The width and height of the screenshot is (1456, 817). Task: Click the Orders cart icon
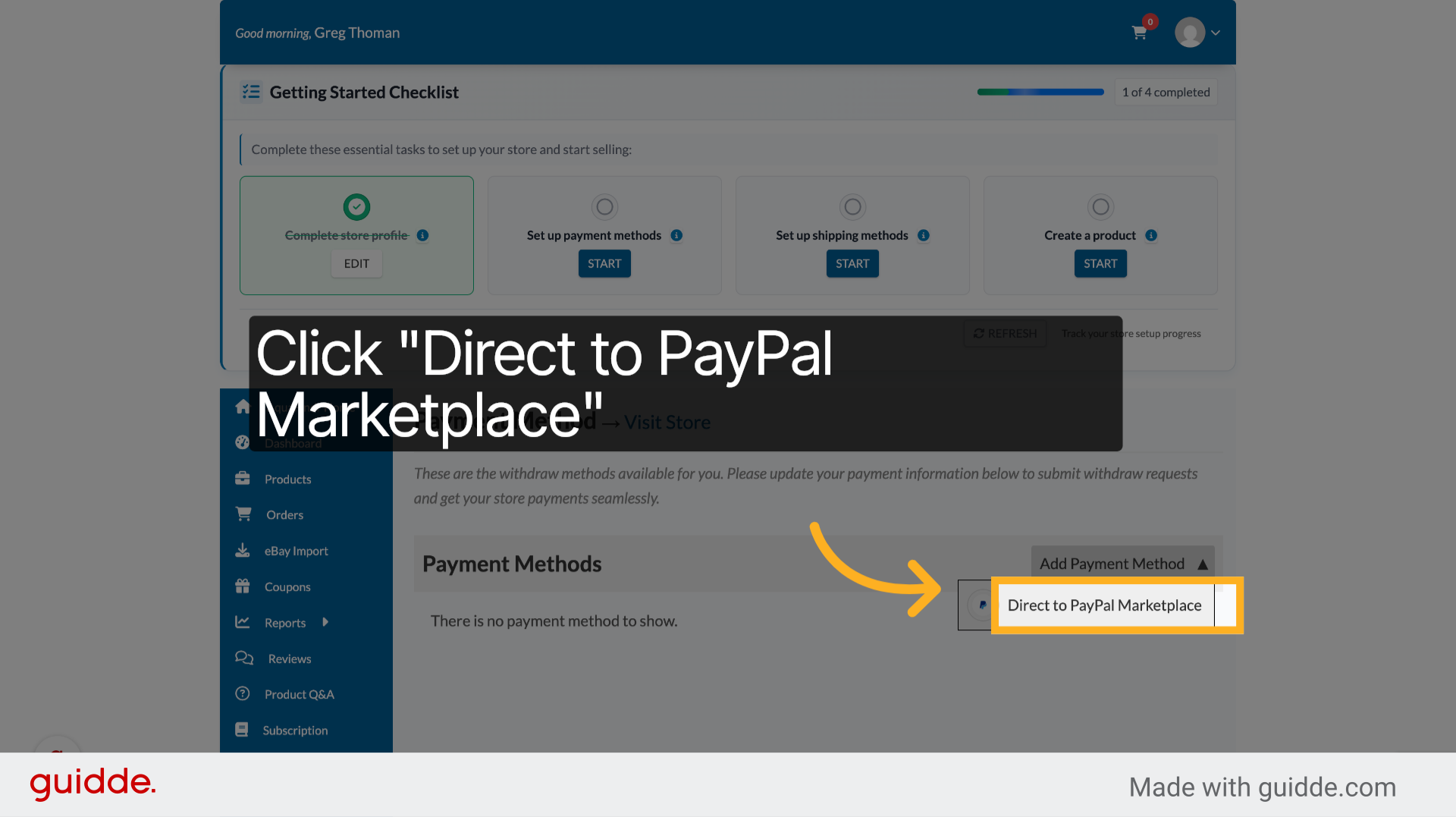243,514
